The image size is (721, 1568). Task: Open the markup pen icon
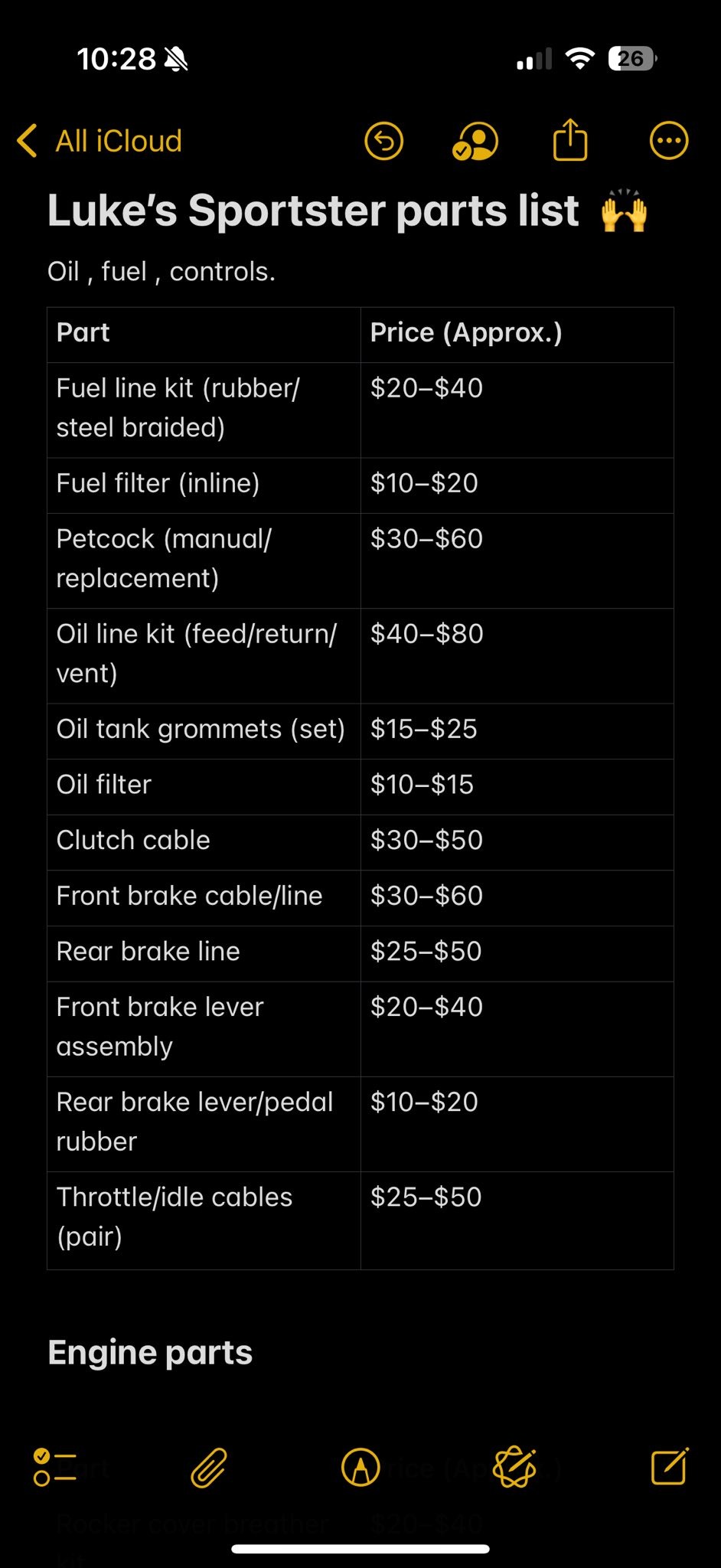coord(360,1467)
